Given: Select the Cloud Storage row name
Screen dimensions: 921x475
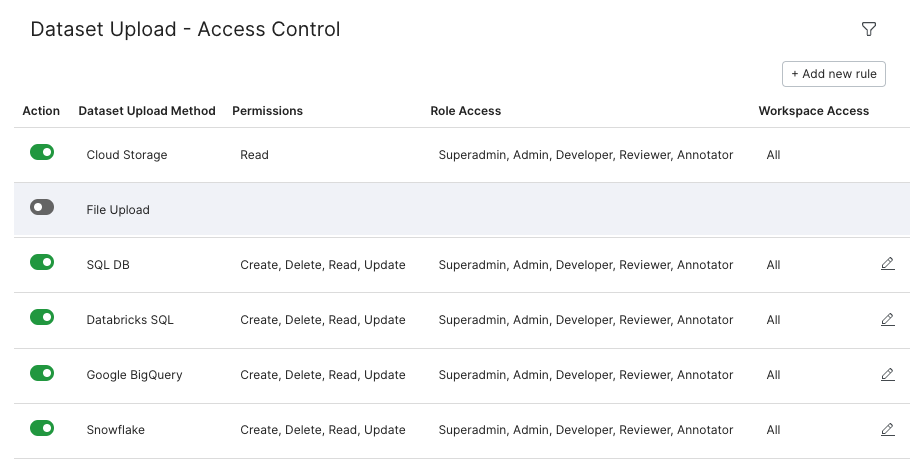Looking at the screenshot, I should point(127,155).
